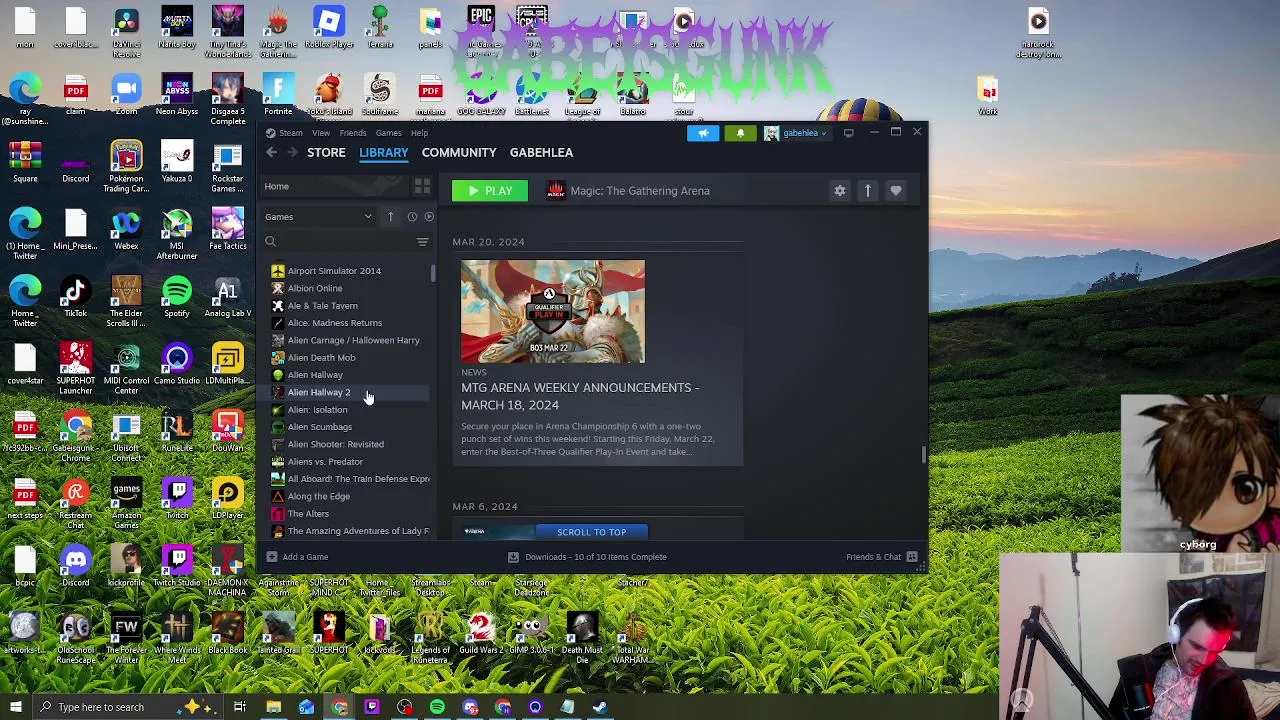
Task: Open MSI Afterburner desktop shortcut
Action: 177,235
